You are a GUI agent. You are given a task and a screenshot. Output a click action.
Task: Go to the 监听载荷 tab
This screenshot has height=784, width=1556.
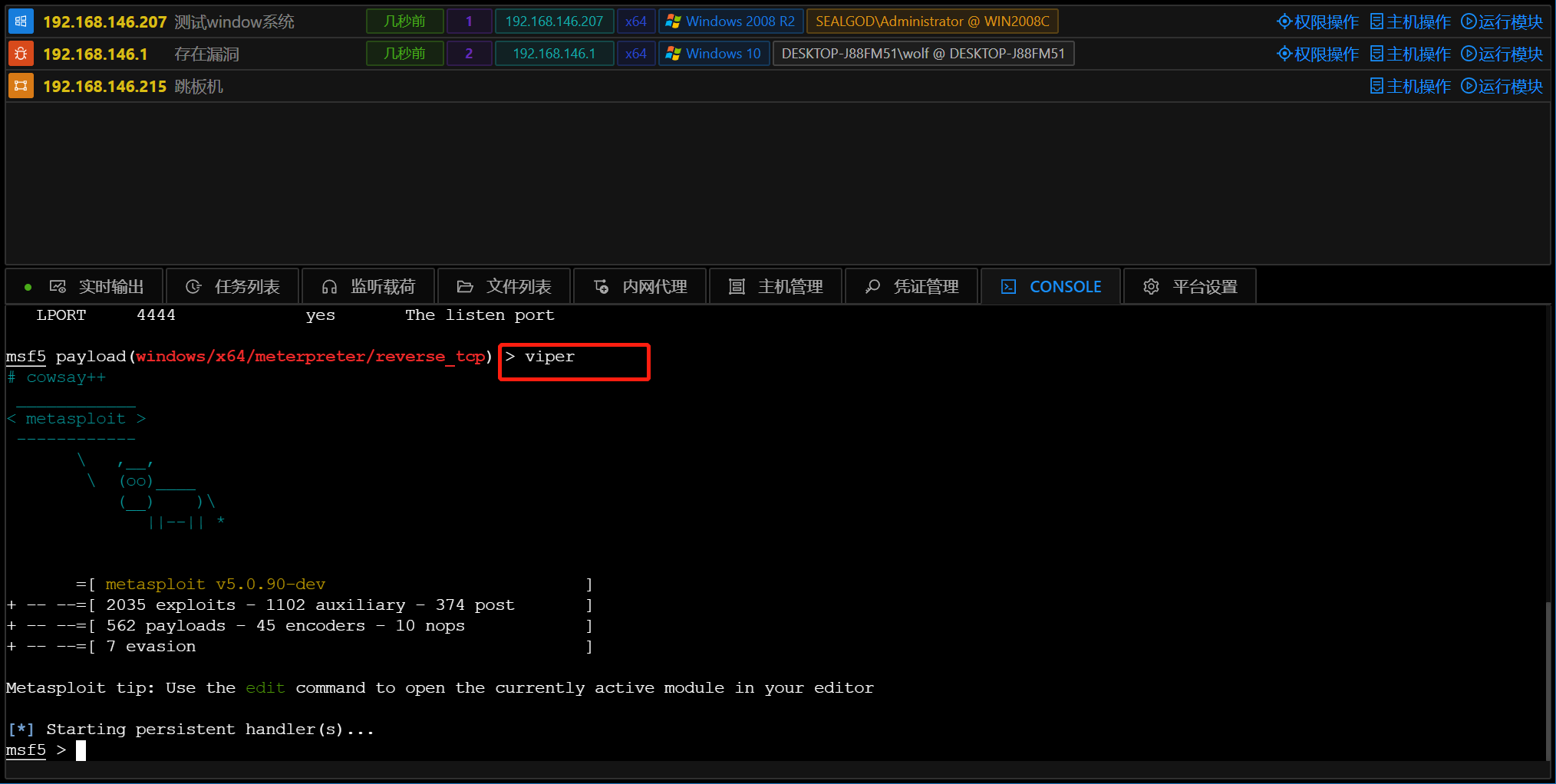point(368,286)
